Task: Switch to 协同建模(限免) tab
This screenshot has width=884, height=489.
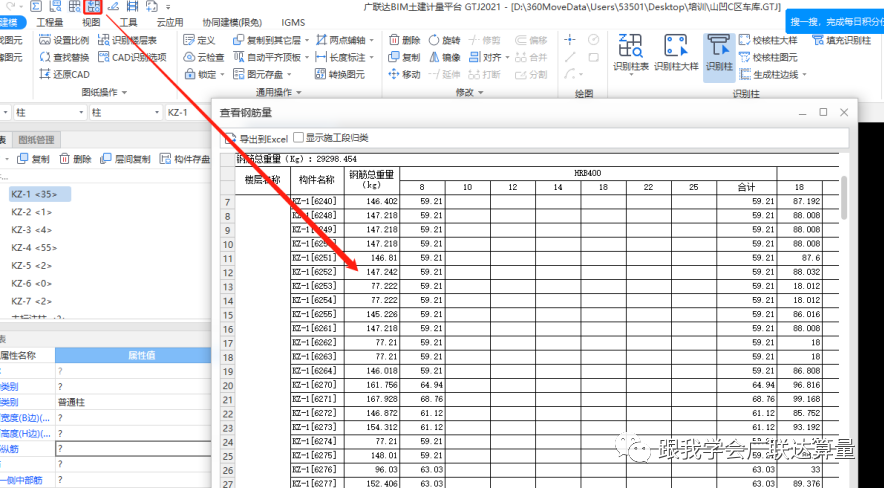Action: (232, 23)
